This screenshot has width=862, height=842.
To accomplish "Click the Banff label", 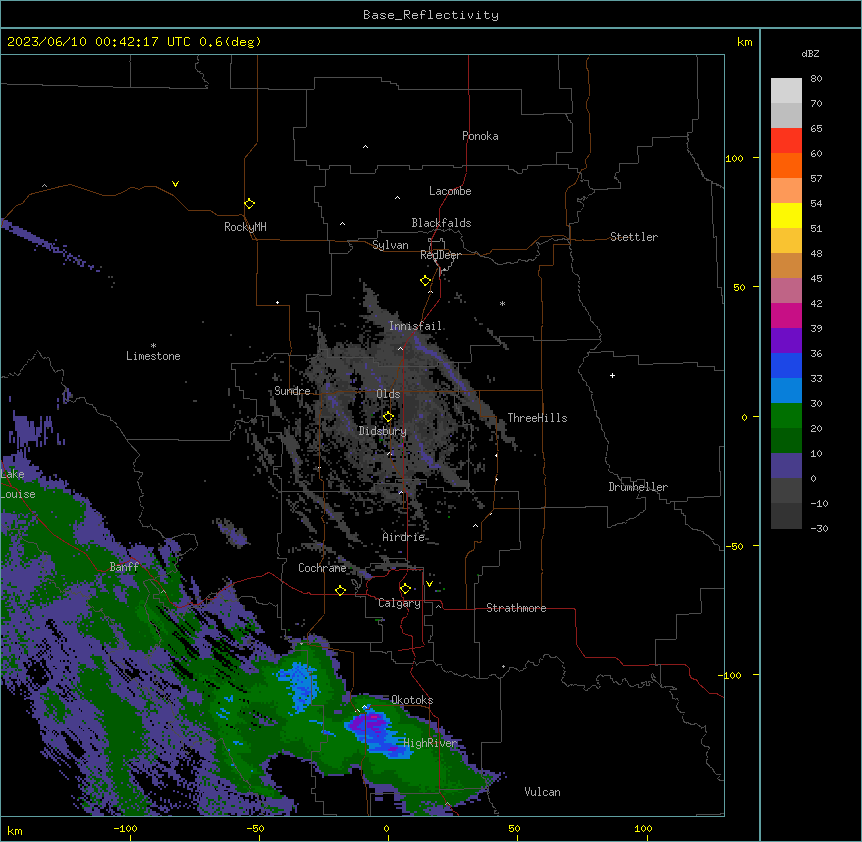I will pos(124,567).
